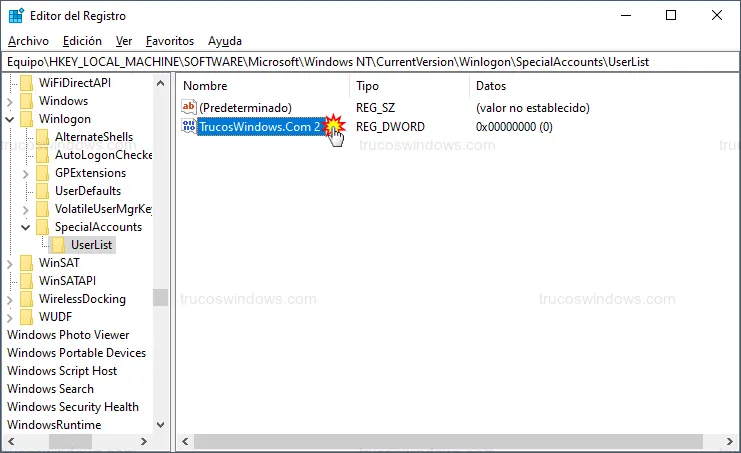
Task: Sort values by the Tipo column header
Action: (368, 86)
